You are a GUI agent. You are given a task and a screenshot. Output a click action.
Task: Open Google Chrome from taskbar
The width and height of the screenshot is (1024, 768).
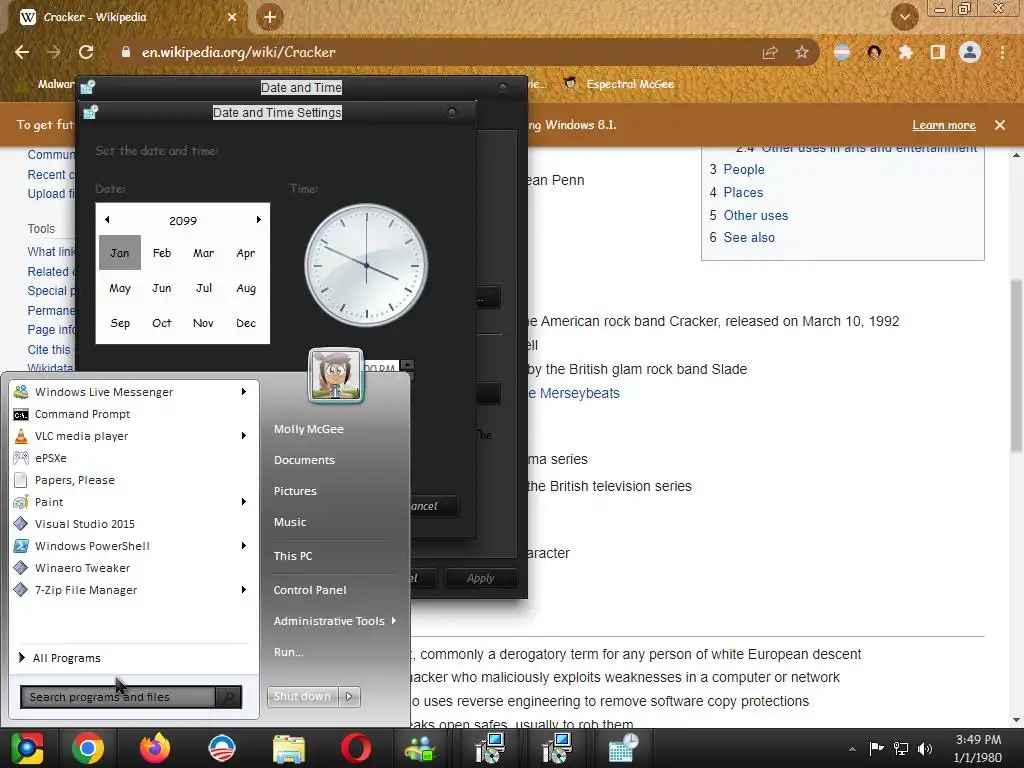88,748
